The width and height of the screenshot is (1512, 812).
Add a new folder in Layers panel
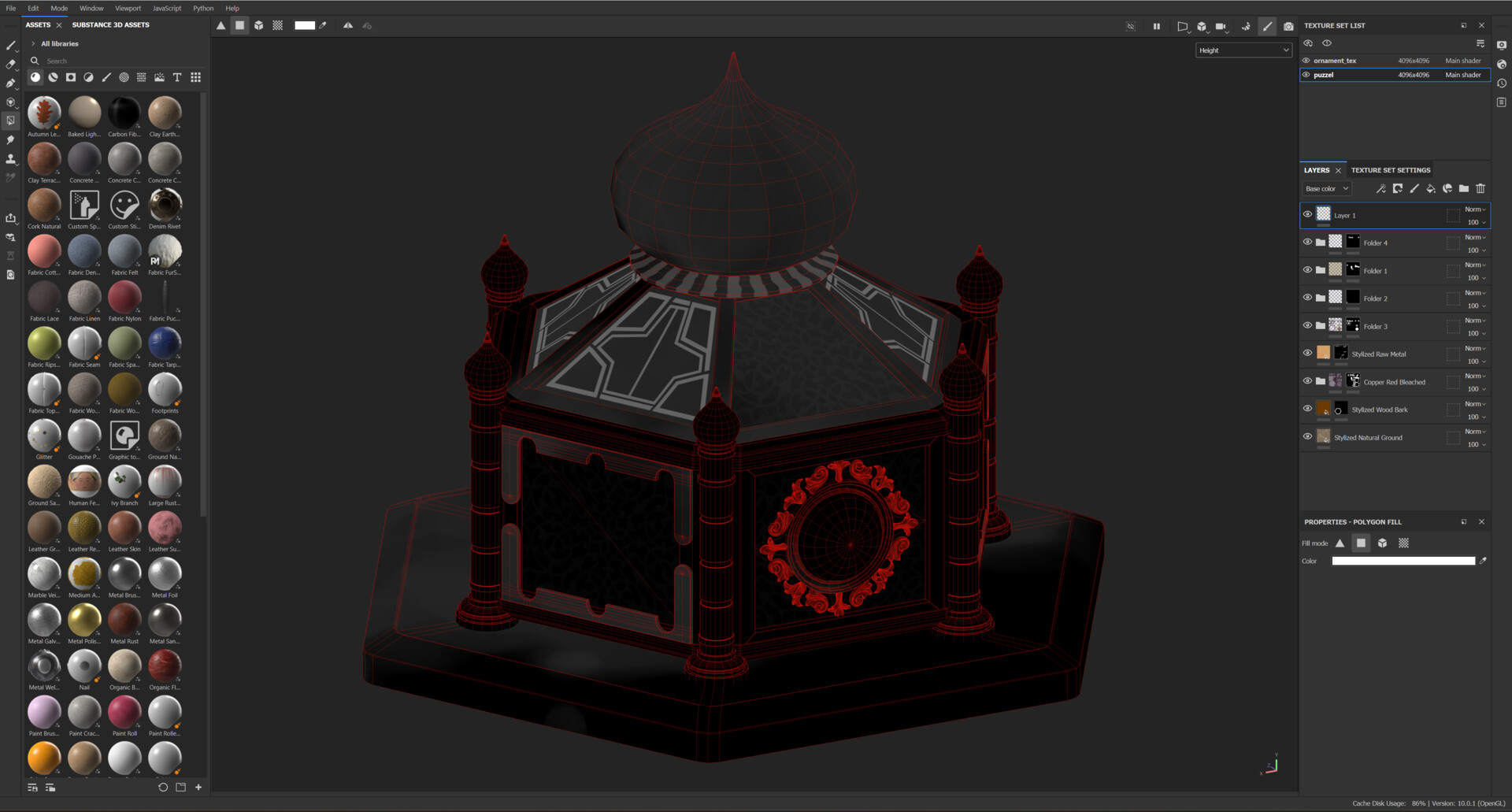tap(1463, 188)
